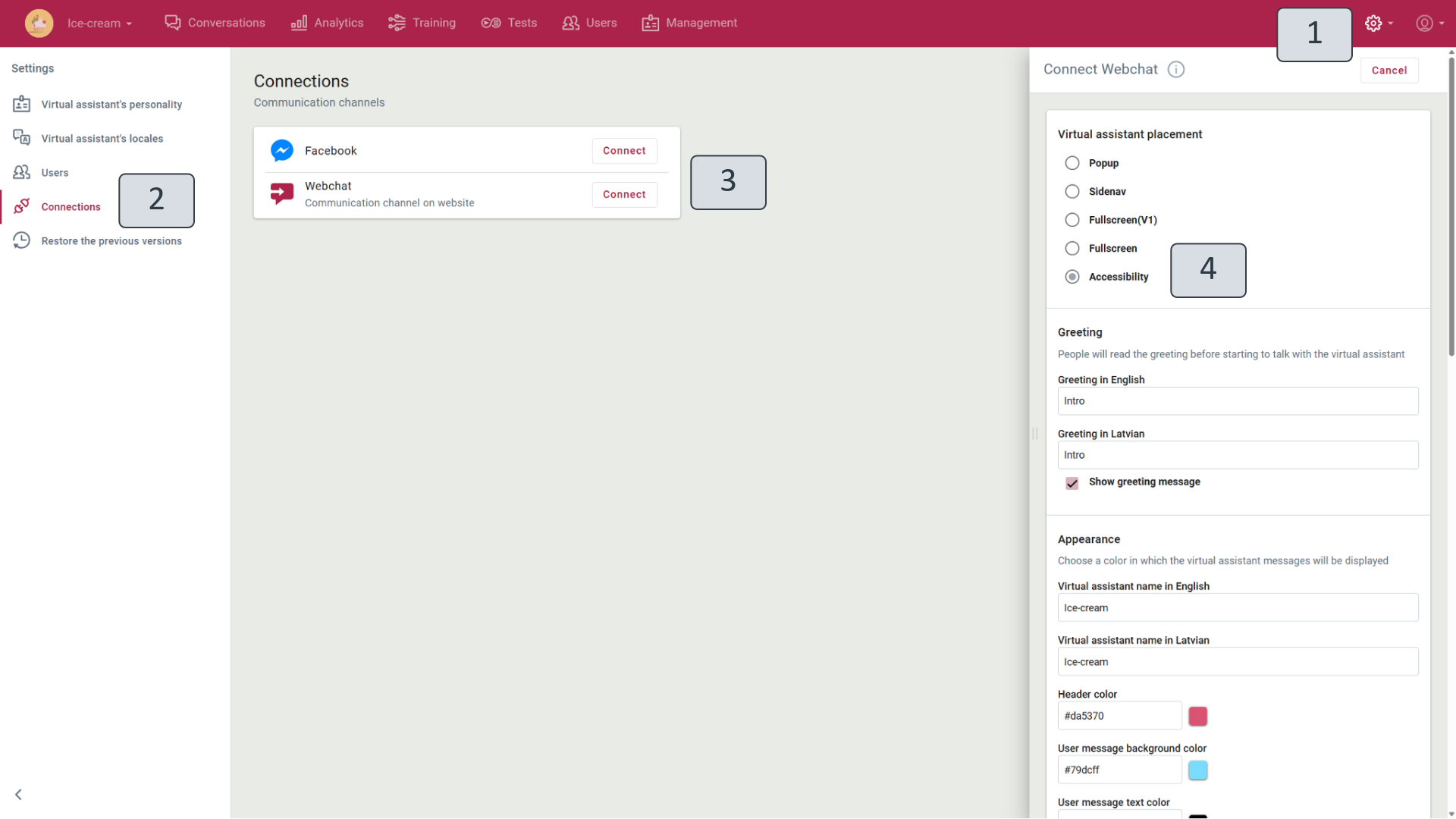Screen dimensions: 1456x819
Task: Select the Sidenav placement option
Action: coord(1072,191)
